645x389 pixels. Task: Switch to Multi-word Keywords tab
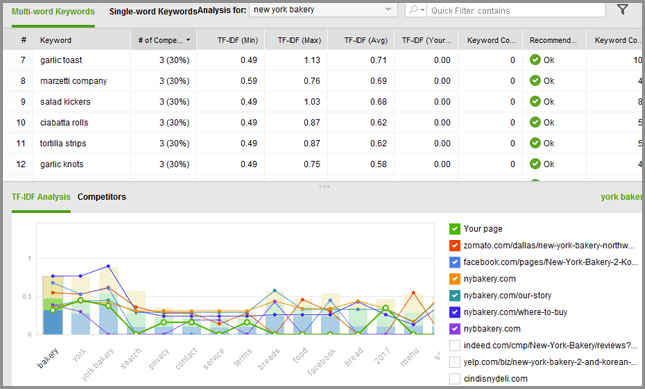[53, 12]
